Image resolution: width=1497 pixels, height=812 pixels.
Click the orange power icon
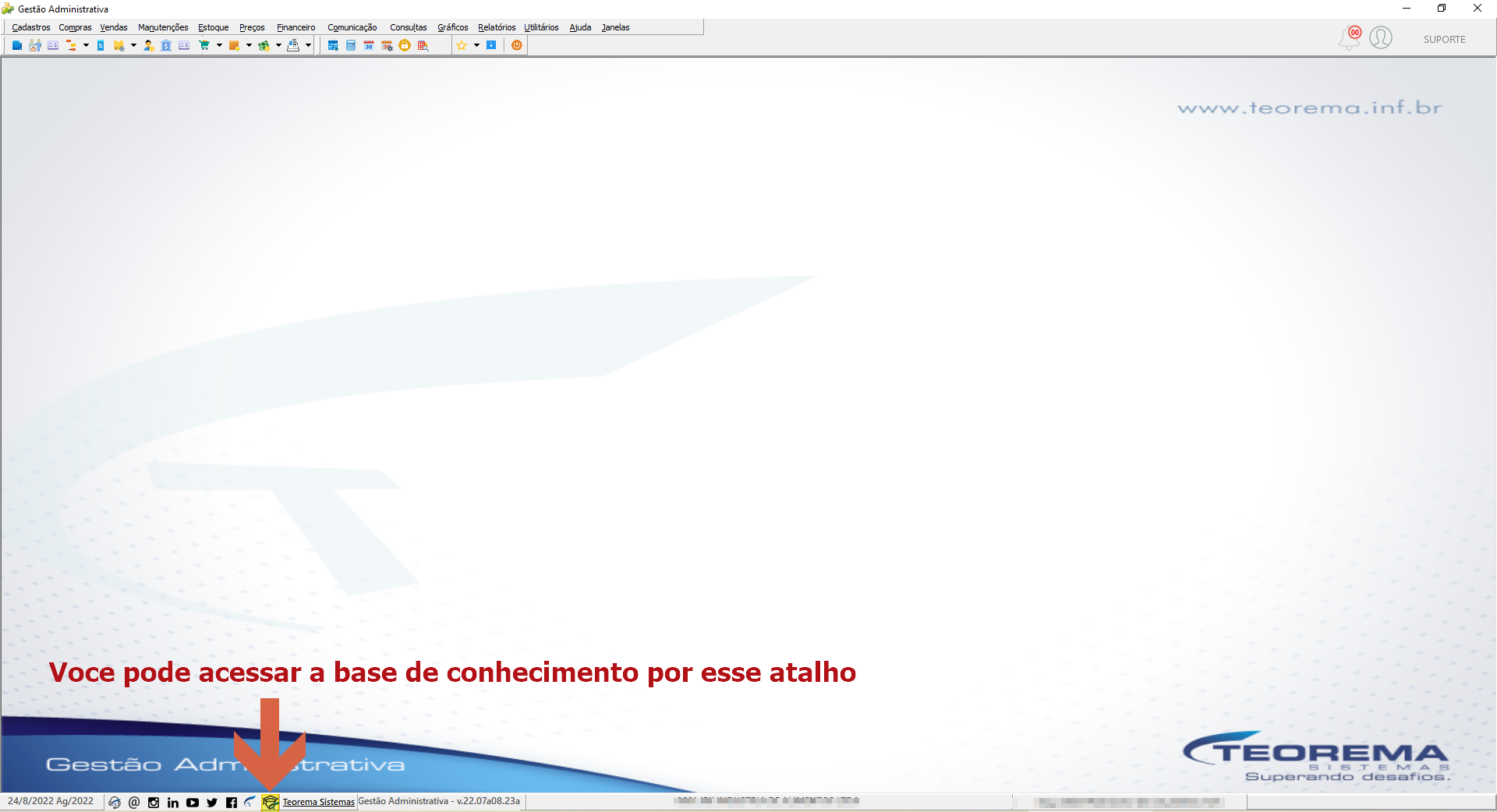click(x=516, y=46)
